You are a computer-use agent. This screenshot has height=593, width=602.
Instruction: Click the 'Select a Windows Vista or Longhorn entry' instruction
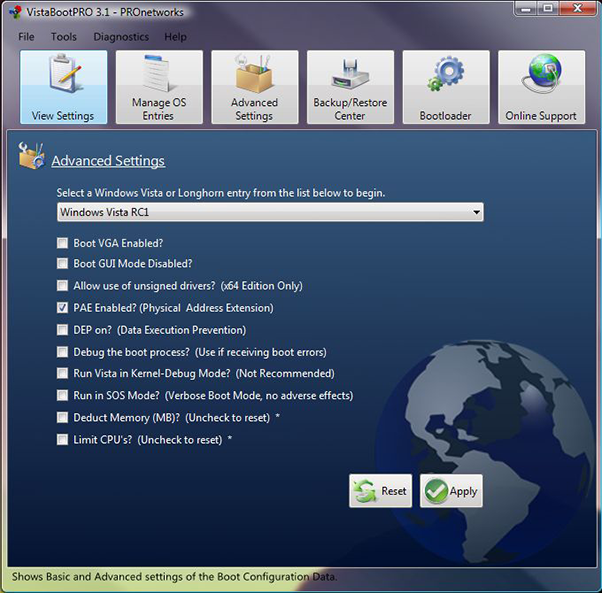(x=221, y=193)
